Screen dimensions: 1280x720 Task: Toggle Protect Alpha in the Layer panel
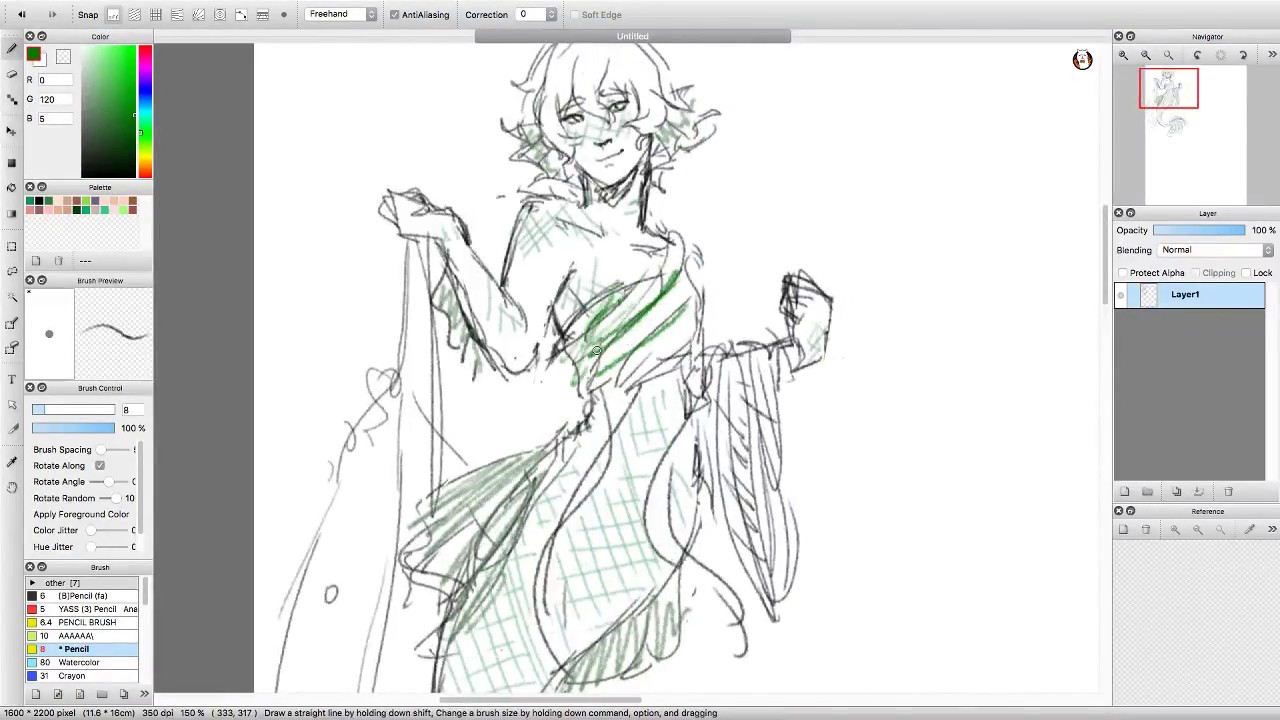1124,272
